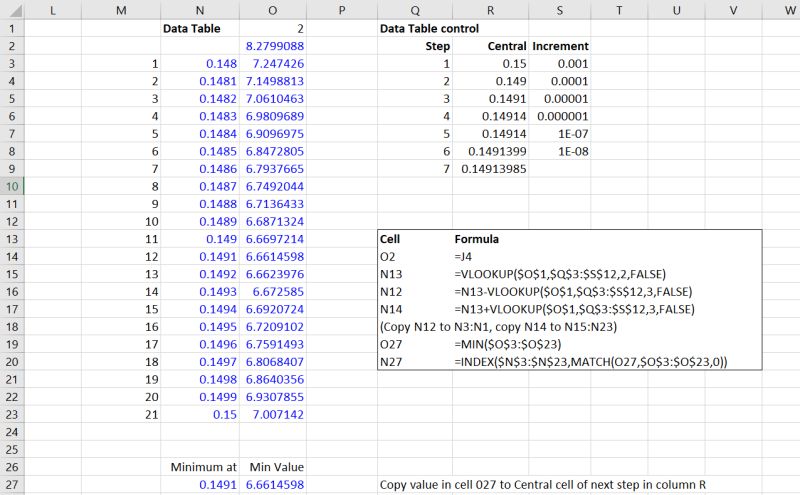Click Central cell with value 0.14913985

tap(490, 169)
